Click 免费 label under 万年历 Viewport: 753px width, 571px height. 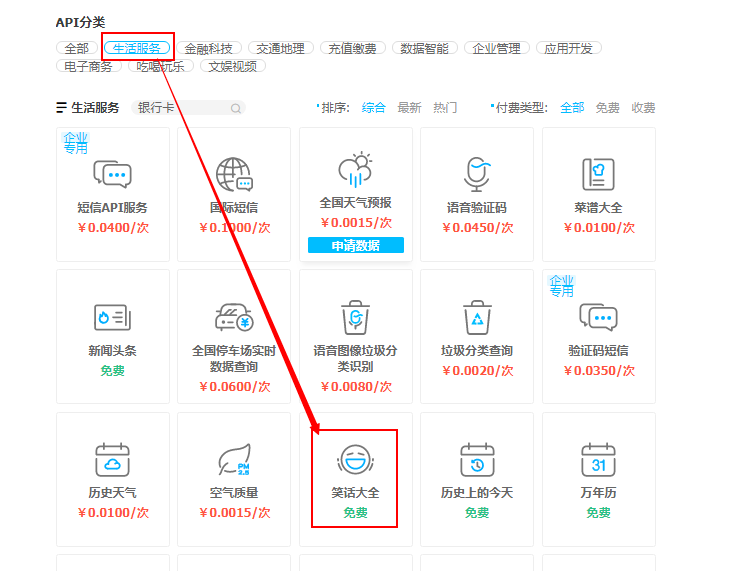click(598, 513)
